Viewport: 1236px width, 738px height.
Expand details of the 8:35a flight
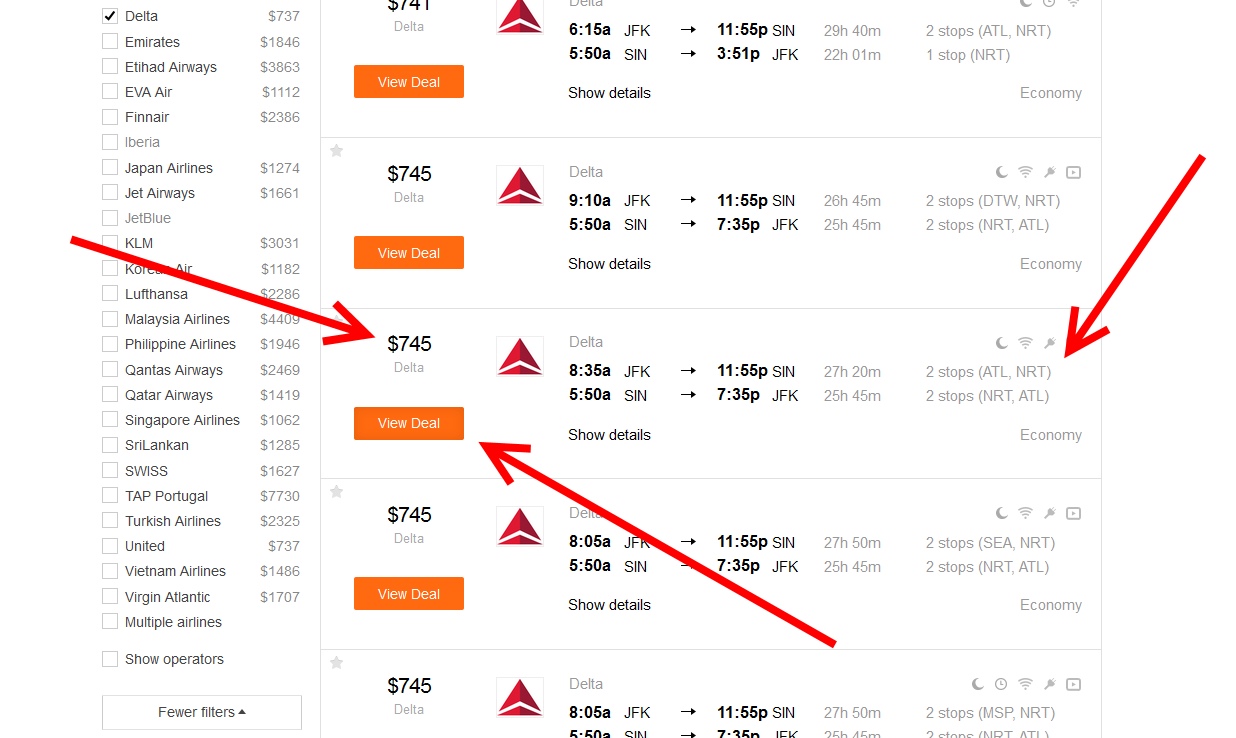pos(609,435)
